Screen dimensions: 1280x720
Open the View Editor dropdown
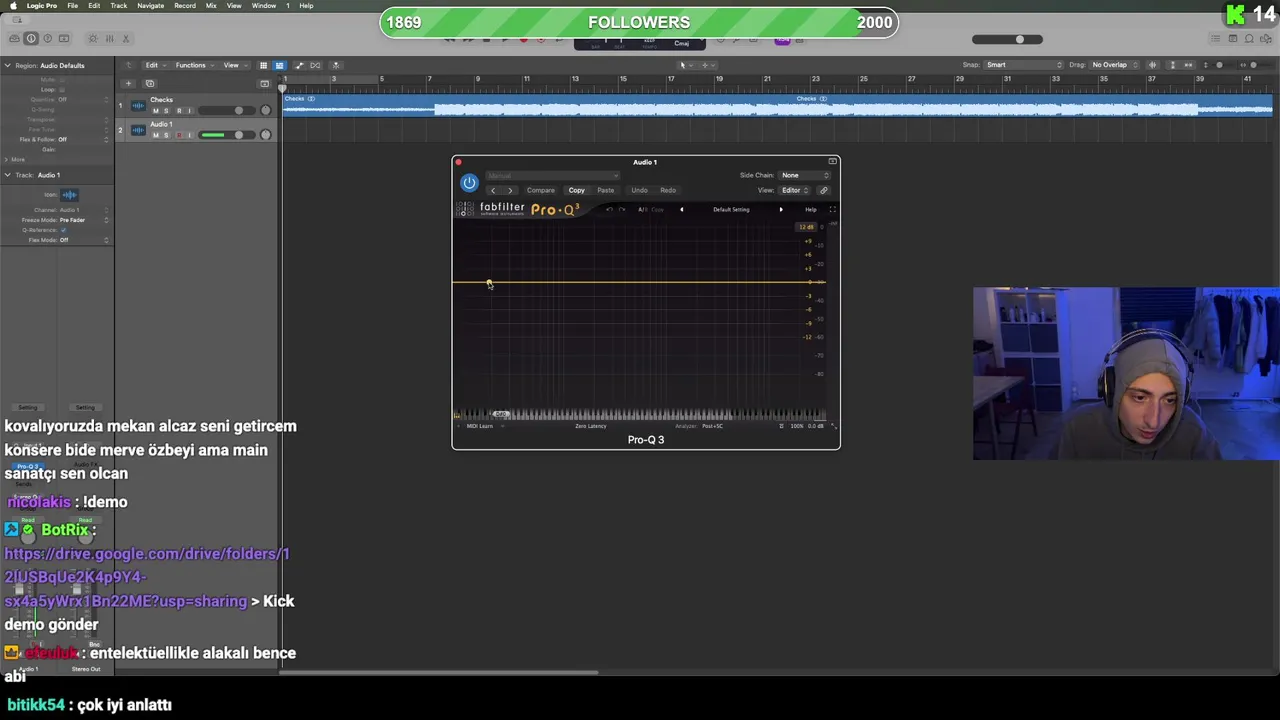(x=795, y=190)
